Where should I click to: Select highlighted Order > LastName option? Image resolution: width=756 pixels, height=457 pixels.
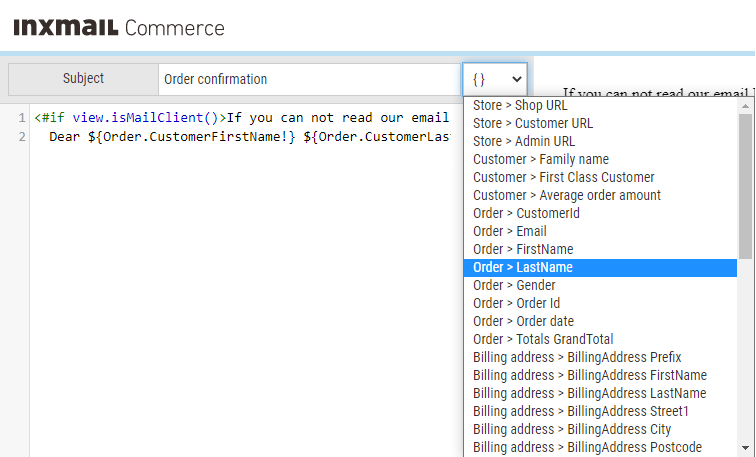pyautogui.click(x=600, y=268)
